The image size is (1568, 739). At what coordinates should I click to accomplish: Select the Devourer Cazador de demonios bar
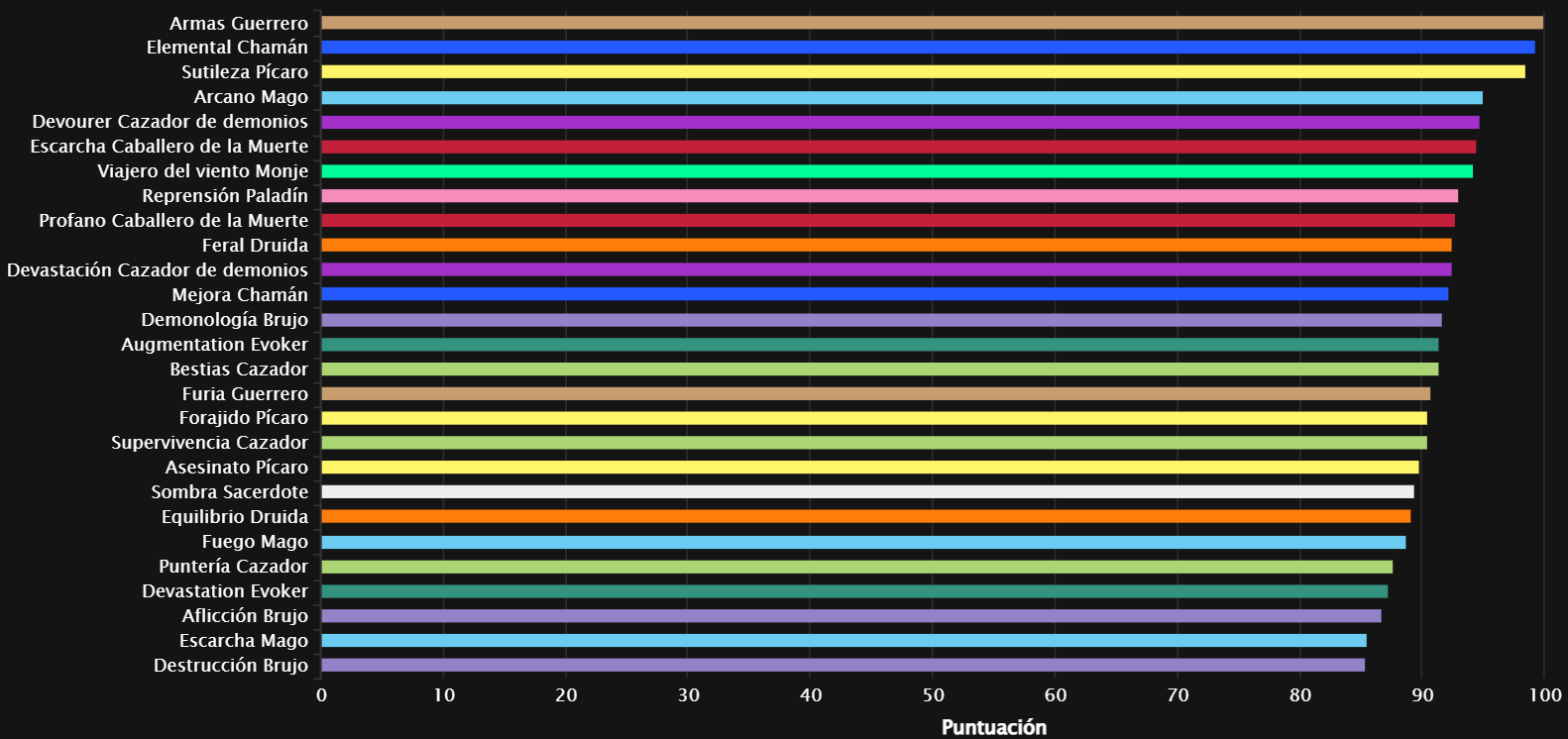(x=900, y=122)
